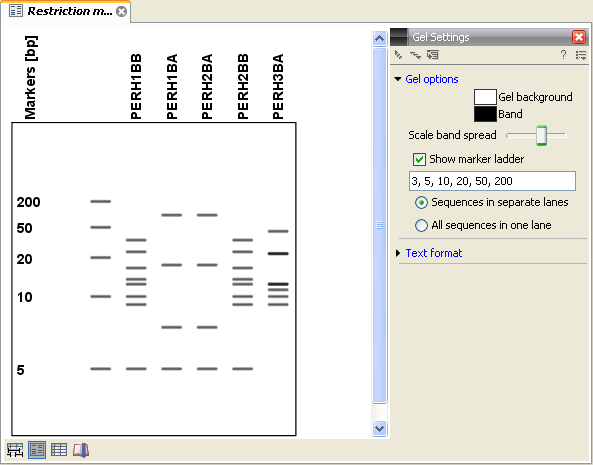
Task: Click the Text format heading
Action: (434, 253)
